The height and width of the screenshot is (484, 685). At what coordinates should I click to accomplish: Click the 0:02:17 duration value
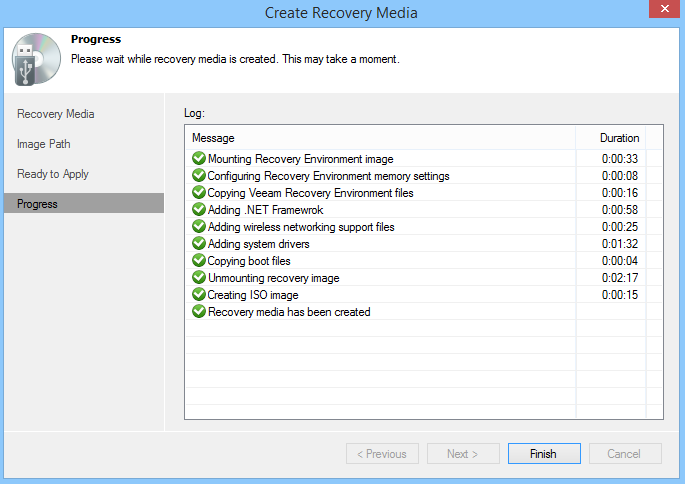[x=619, y=278]
